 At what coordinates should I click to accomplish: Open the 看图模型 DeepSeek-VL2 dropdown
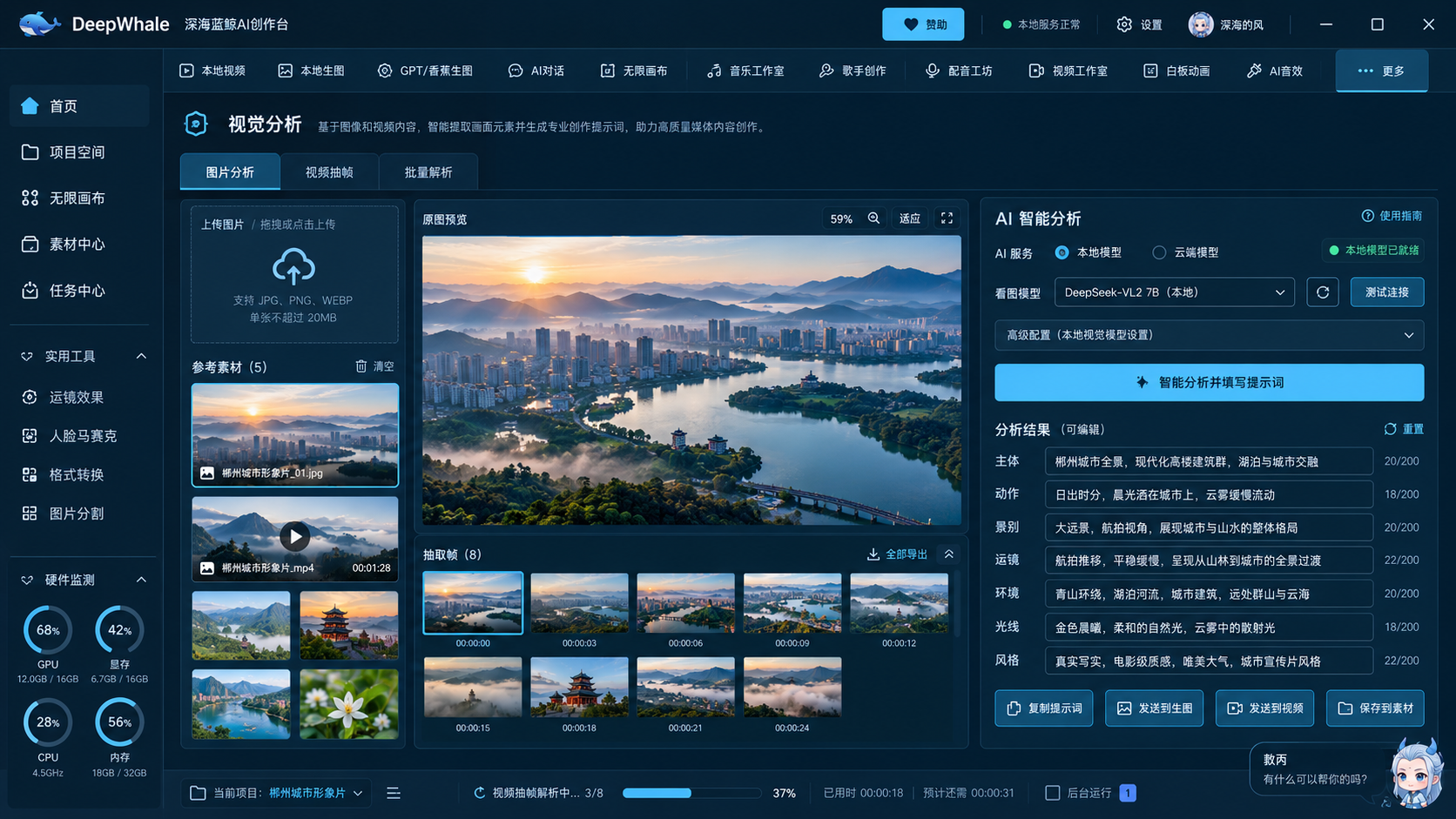pos(1174,292)
